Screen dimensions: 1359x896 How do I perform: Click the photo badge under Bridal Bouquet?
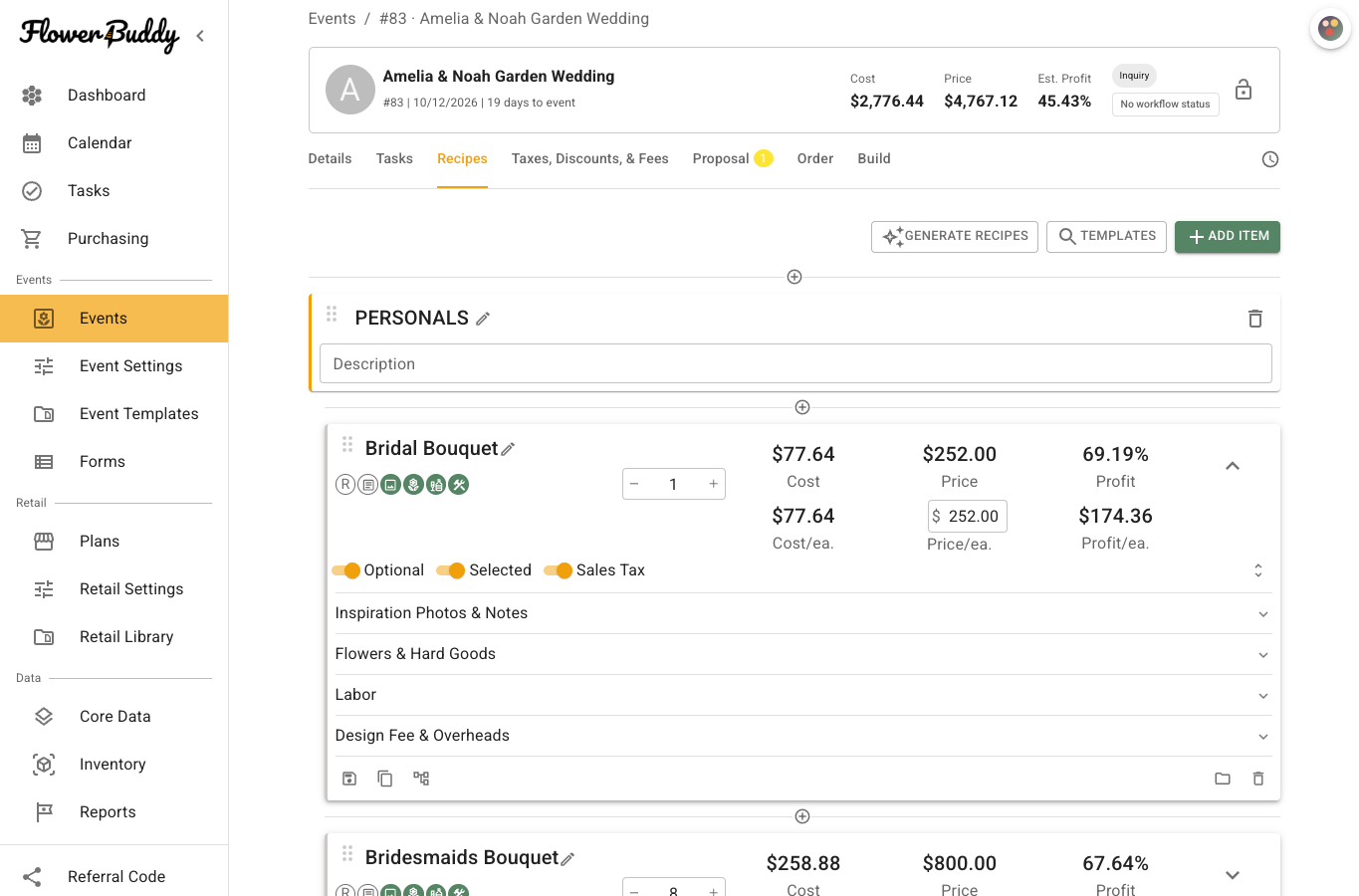tap(390, 485)
